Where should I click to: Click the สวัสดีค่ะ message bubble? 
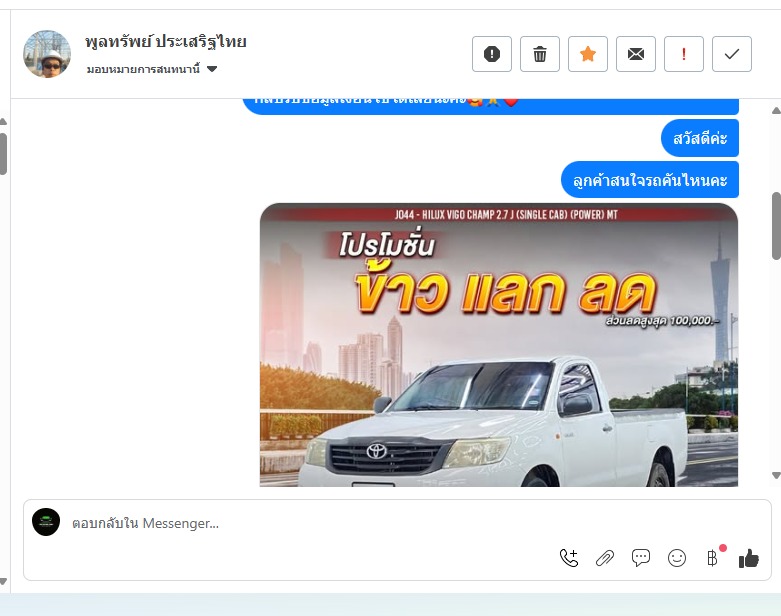(700, 138)
